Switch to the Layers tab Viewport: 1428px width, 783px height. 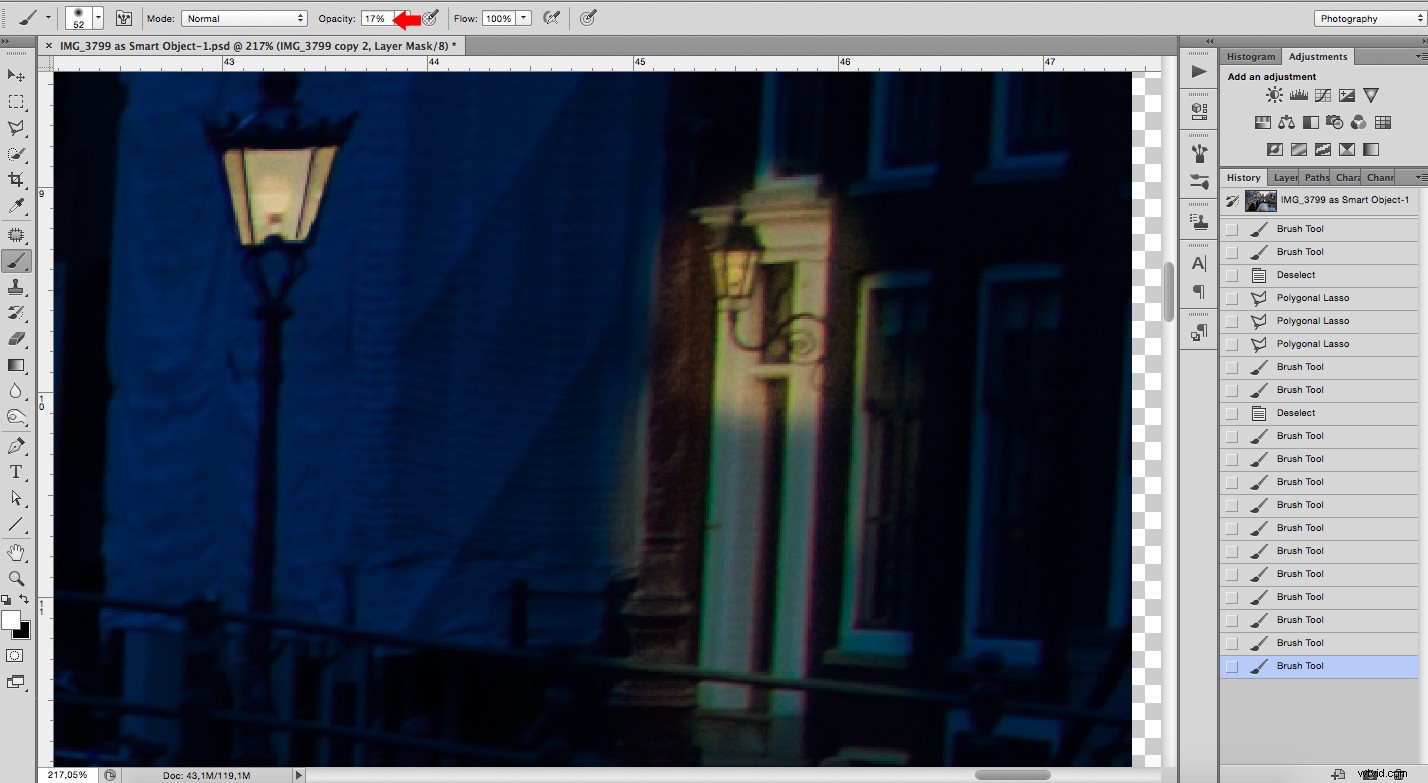[1285, 177]
